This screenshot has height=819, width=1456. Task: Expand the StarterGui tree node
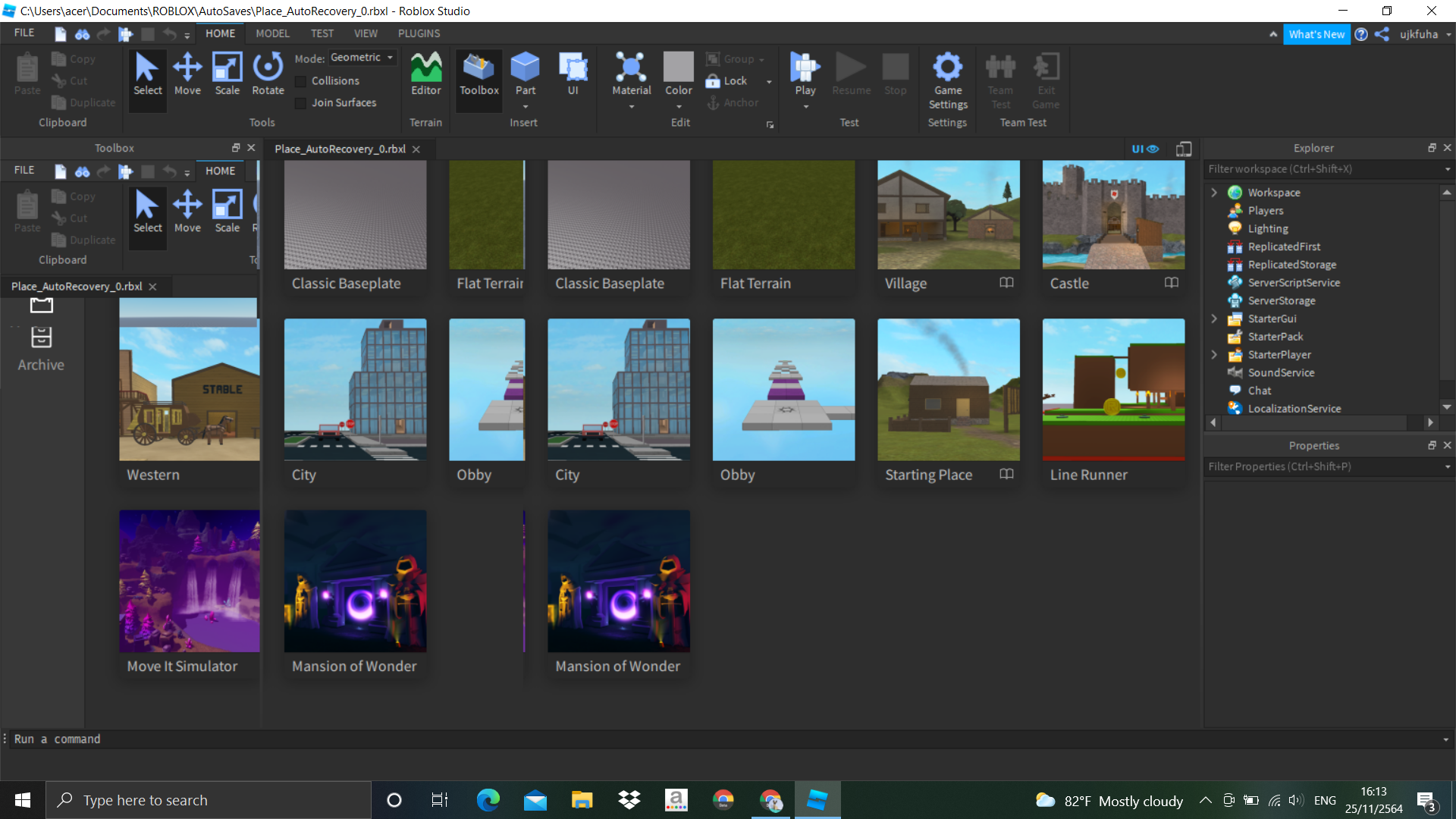(x=1214, y=318)
